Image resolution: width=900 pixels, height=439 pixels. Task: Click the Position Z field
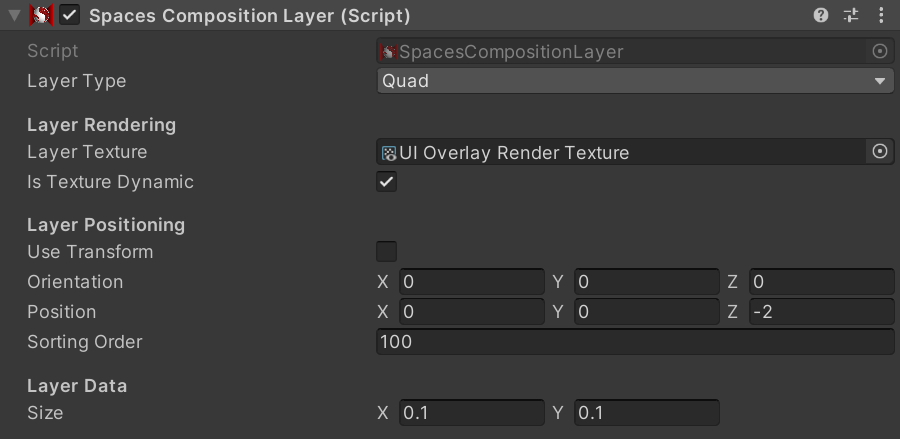822,312
